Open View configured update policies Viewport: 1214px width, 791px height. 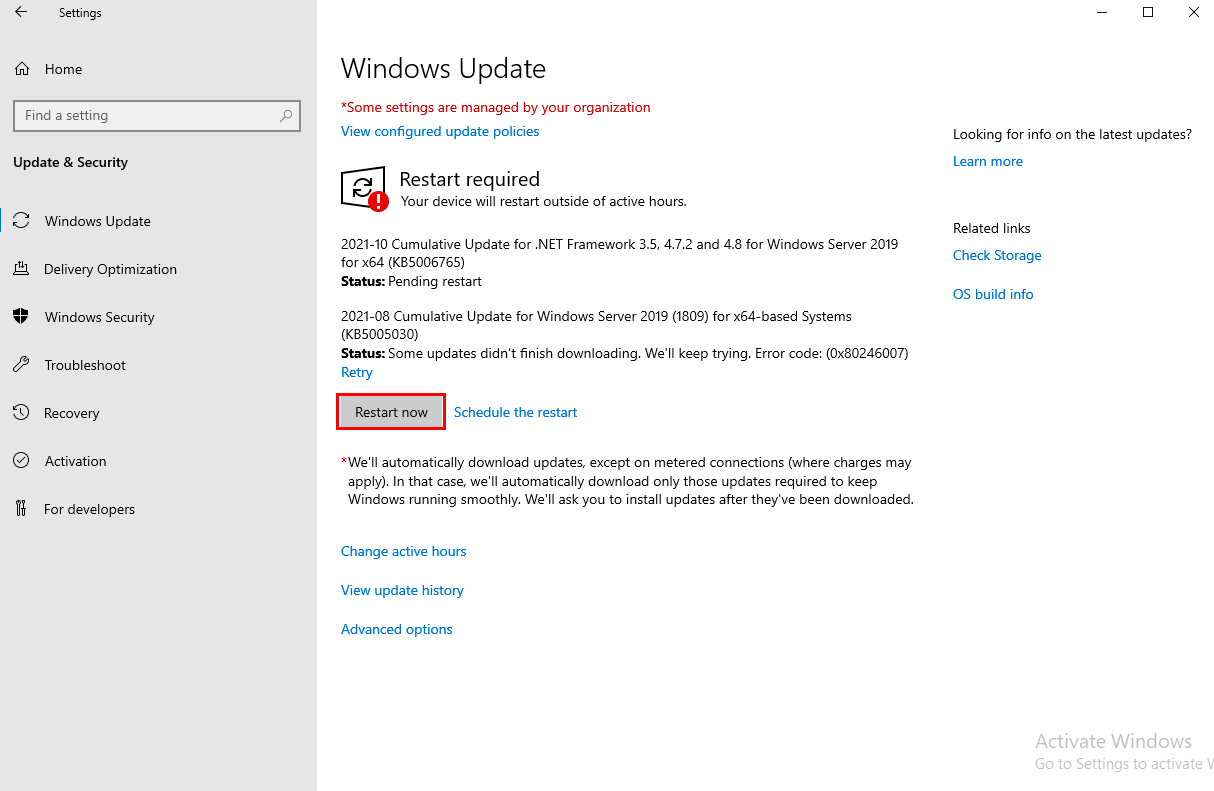tap(440, 131)
